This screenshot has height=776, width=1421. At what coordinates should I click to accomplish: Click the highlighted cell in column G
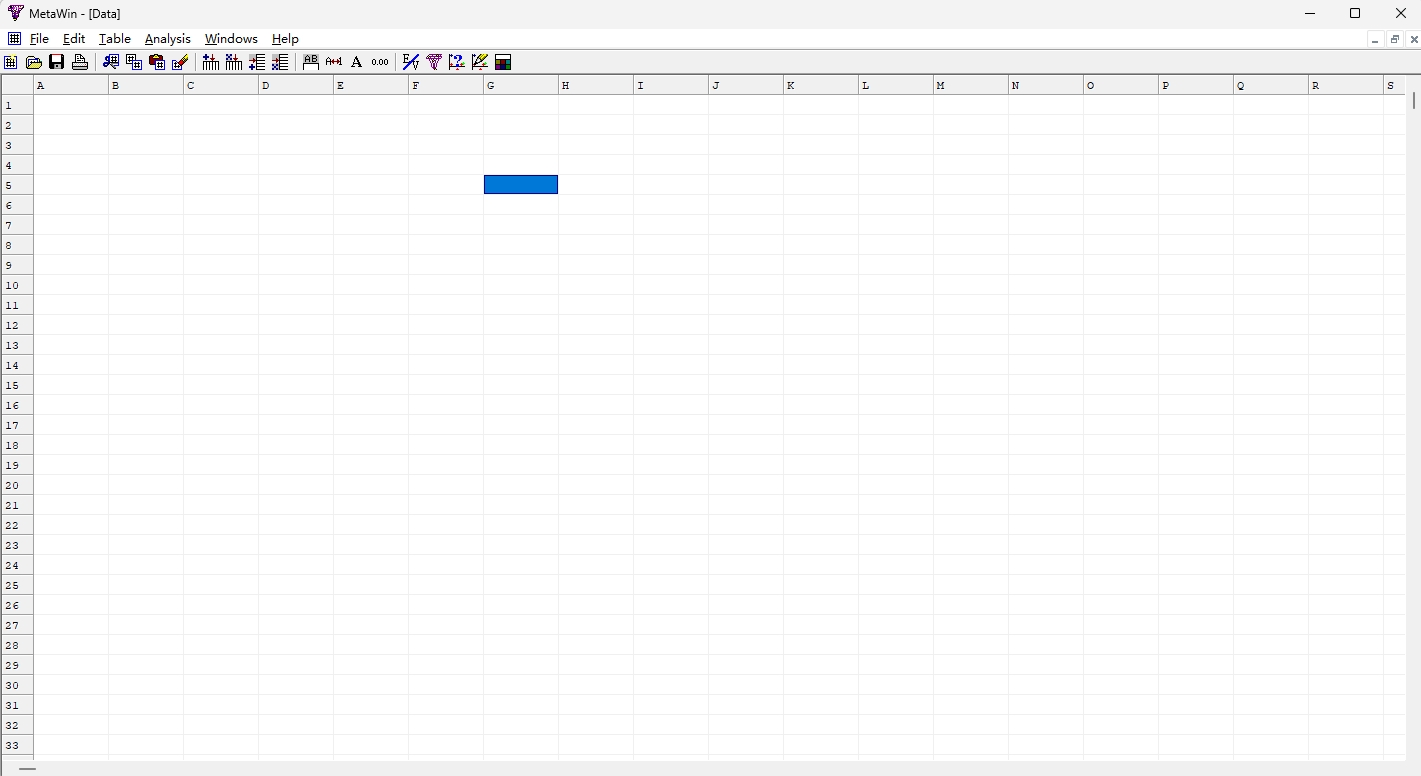(520, 185)
